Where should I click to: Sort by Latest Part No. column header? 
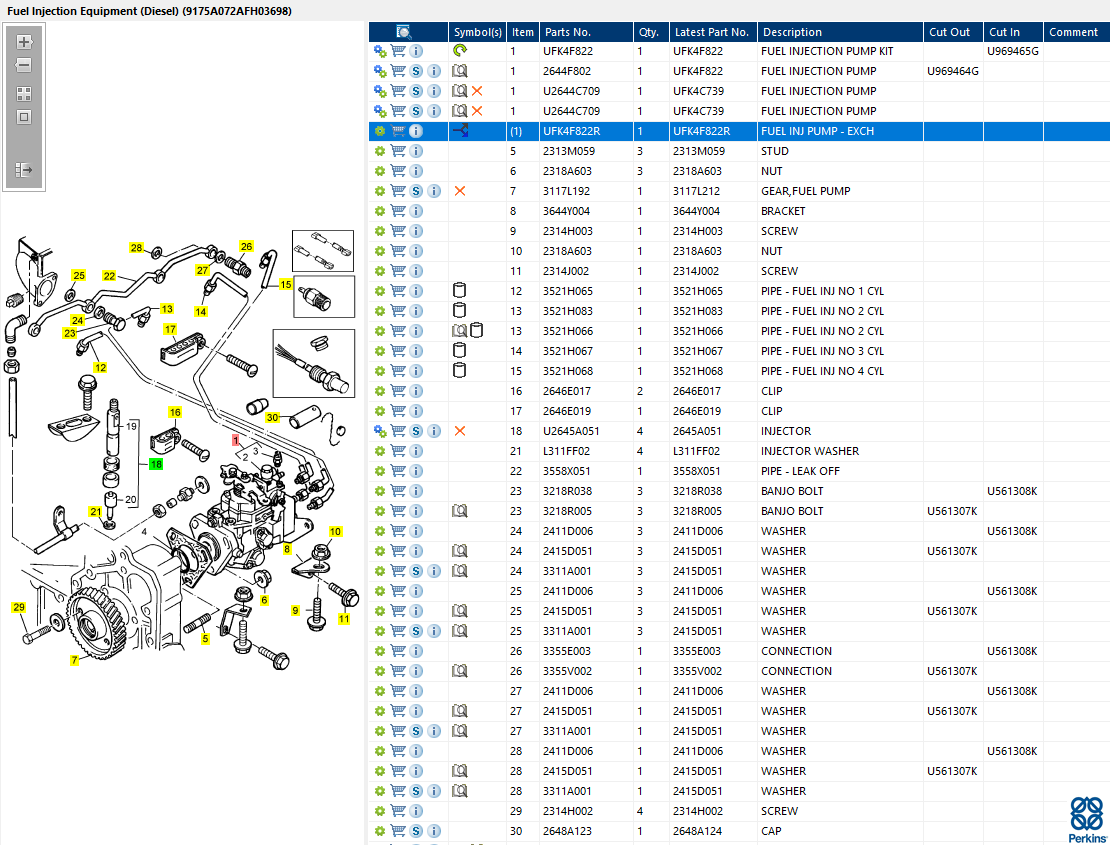713,32
